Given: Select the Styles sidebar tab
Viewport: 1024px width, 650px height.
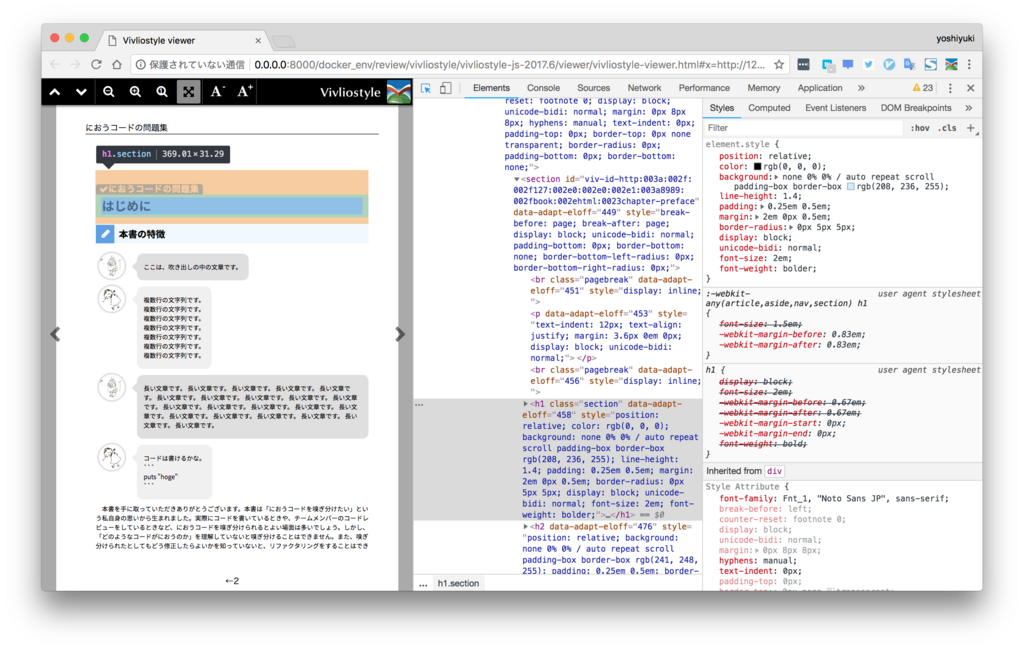Looking at the screenshot, I should click(x=722, y=108).
